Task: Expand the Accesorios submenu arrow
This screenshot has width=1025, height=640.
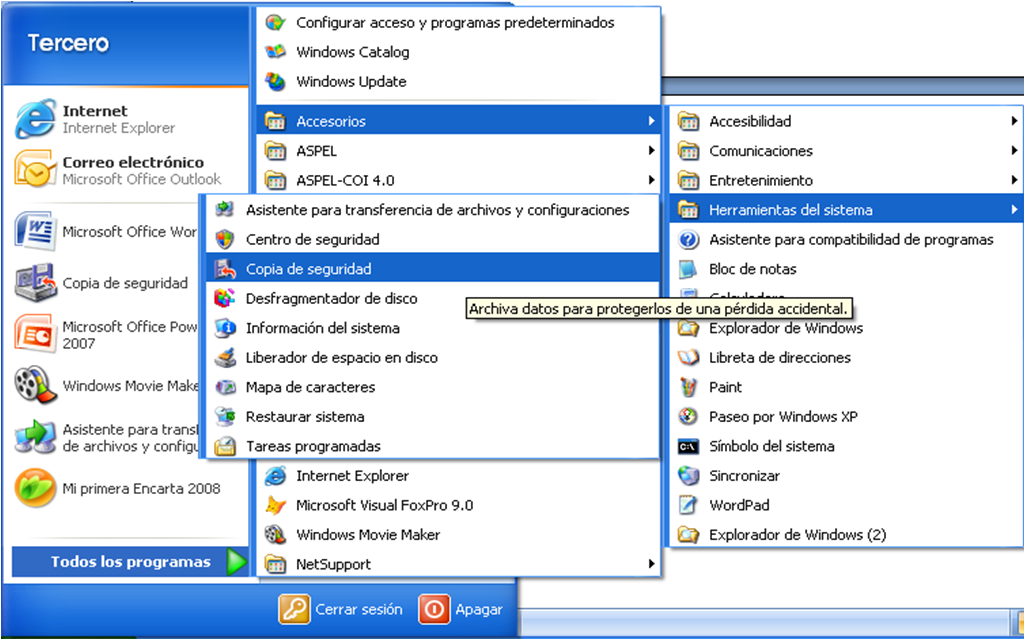Action: (x=651, y=121)
